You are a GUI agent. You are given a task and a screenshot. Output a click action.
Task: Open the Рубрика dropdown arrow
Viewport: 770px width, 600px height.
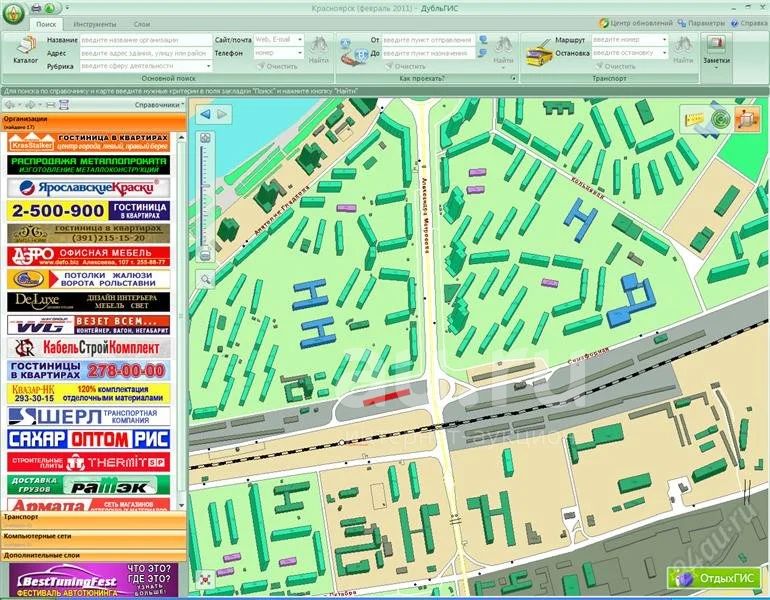point(208,66)
